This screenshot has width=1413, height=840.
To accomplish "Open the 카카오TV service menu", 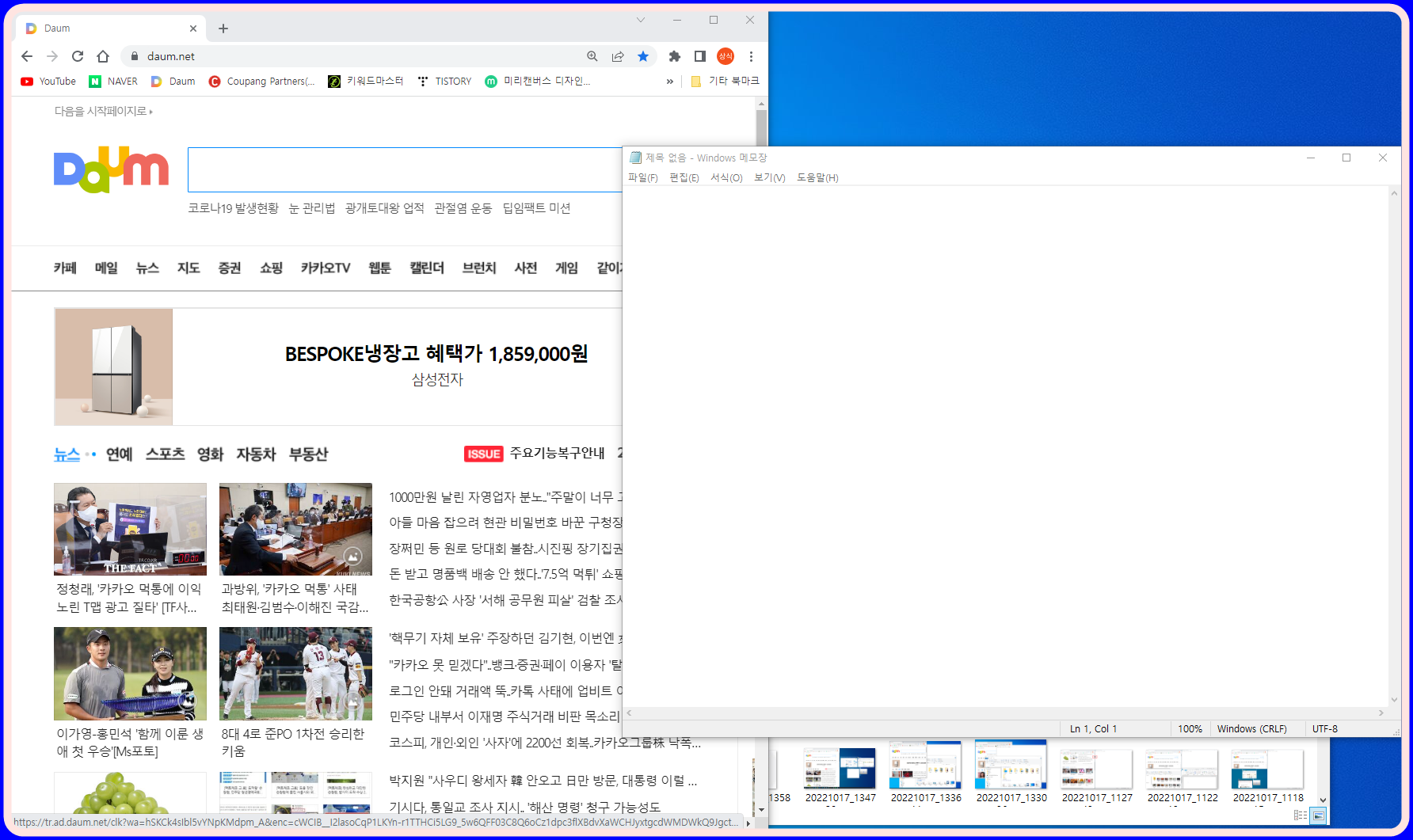I will (325, 268).
